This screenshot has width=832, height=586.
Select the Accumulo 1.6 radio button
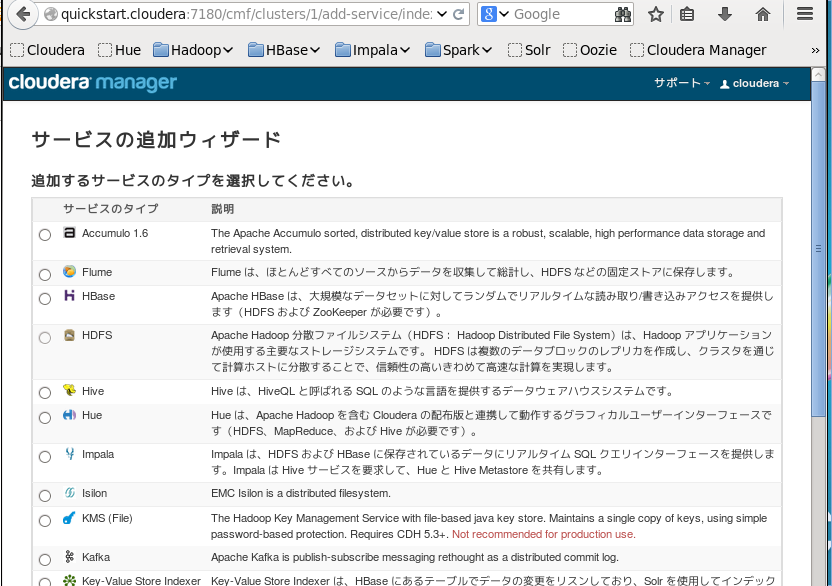[x=45, y=235]
